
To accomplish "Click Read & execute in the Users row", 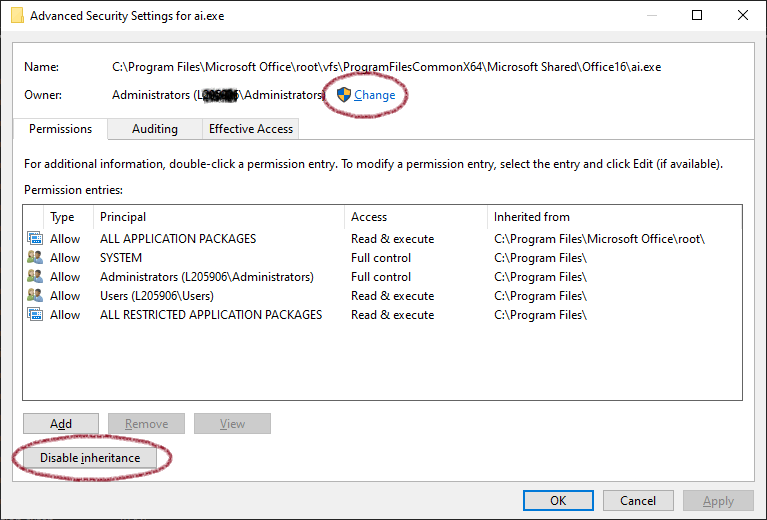I will pyautogui.click(x=393, y=296).
